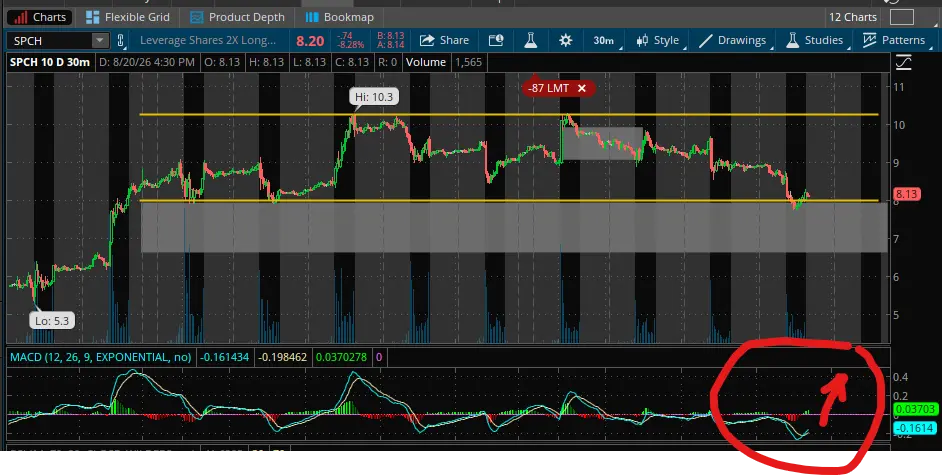Select the -87 LMT order bubble

pos(548,88)
